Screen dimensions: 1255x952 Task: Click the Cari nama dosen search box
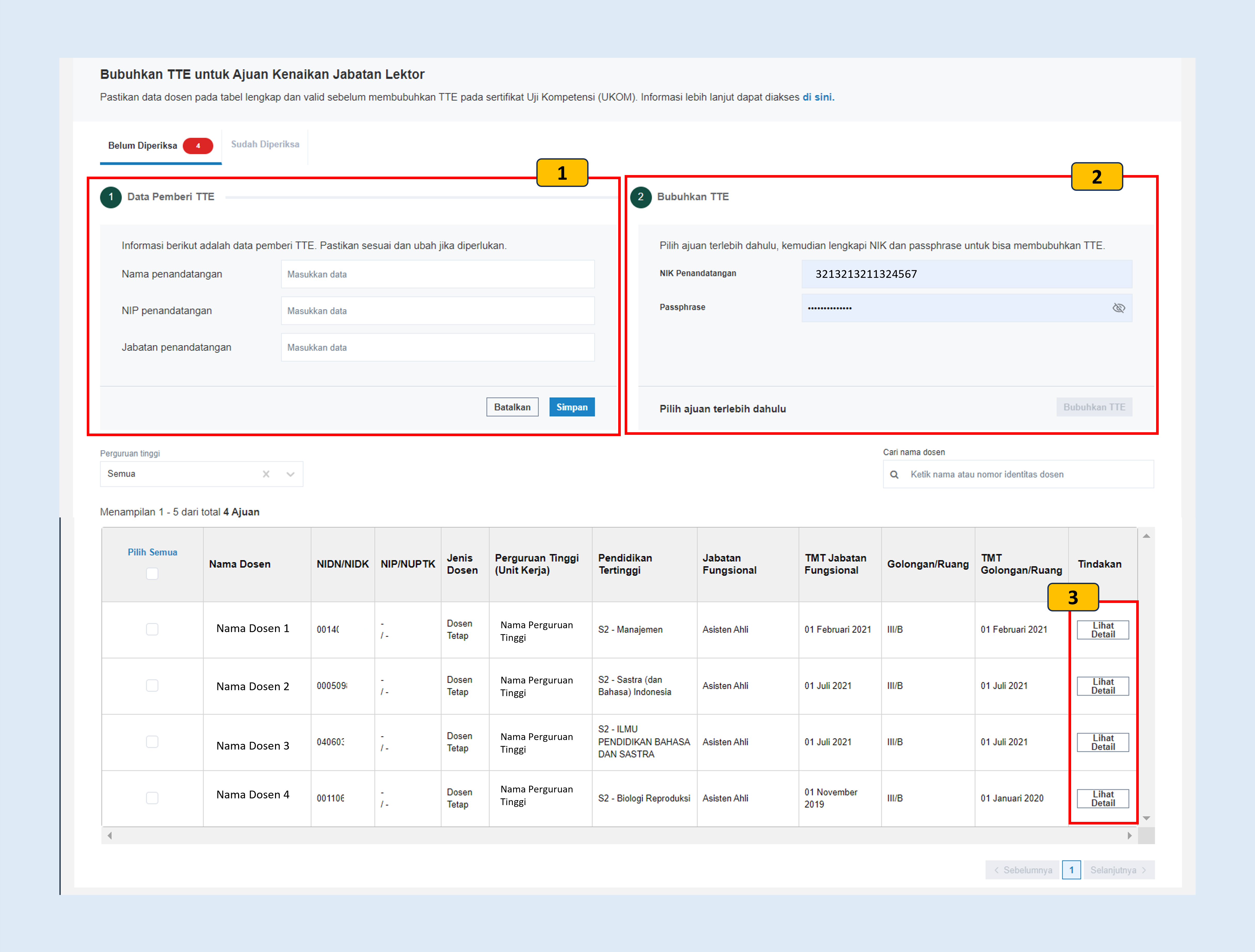tap(1018, 474)
